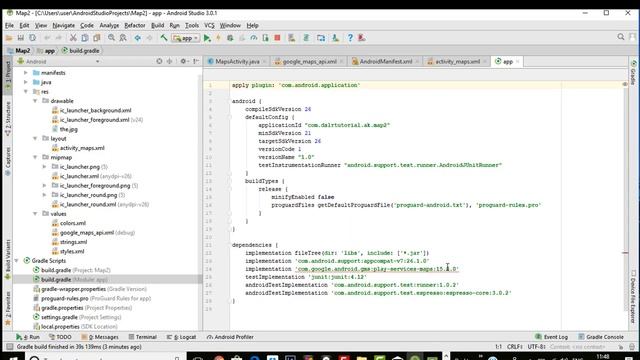
Task: Click the Open folder toolbar icon
Action: (9, 38)
